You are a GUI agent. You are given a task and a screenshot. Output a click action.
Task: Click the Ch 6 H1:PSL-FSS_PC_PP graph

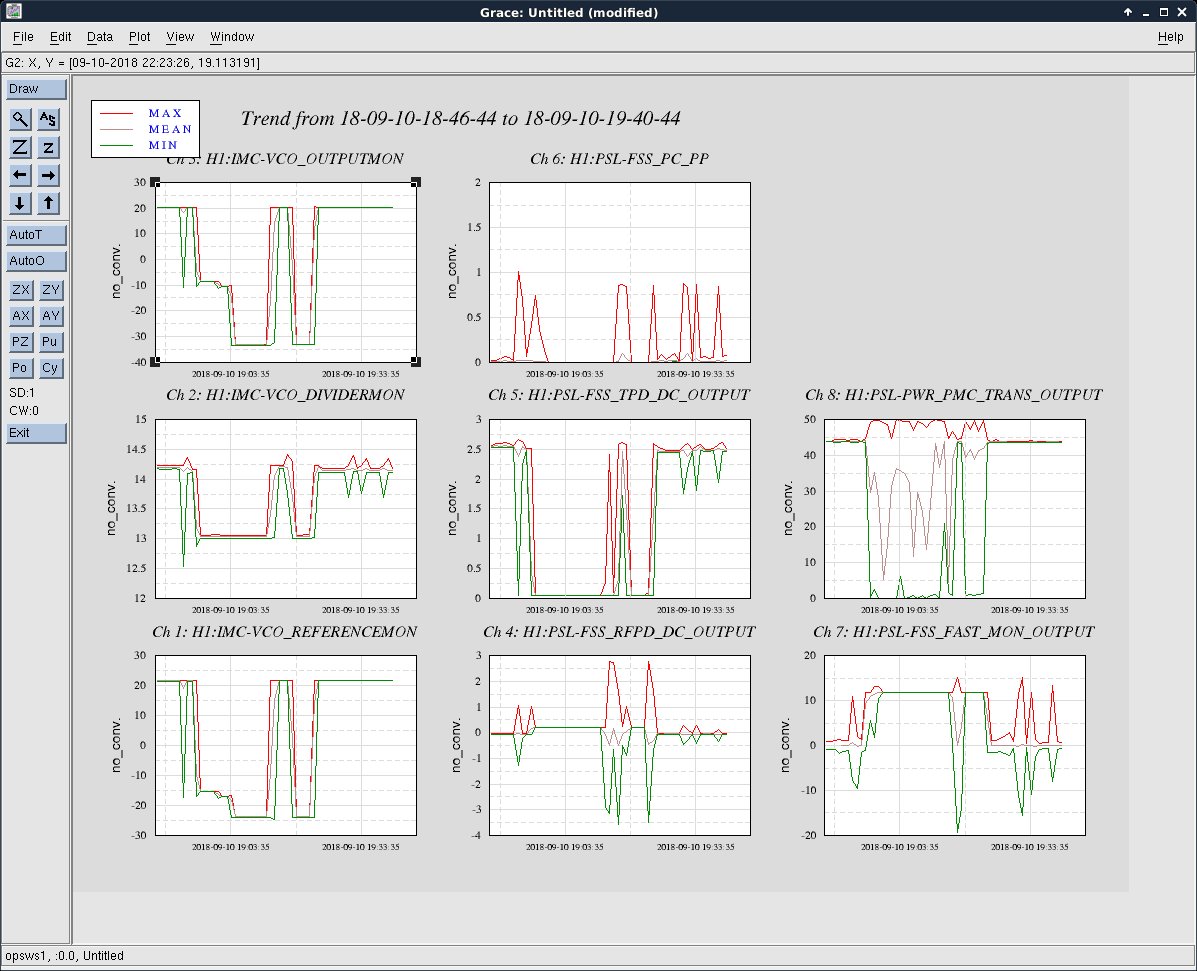(620, 272)
